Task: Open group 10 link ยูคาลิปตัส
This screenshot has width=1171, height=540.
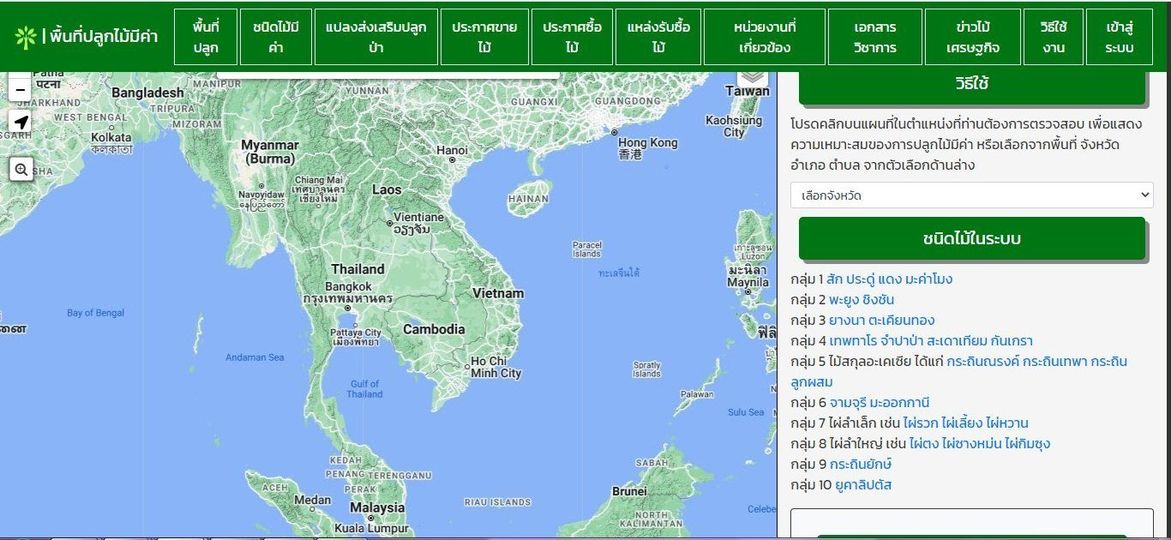Action: [863, 485]
